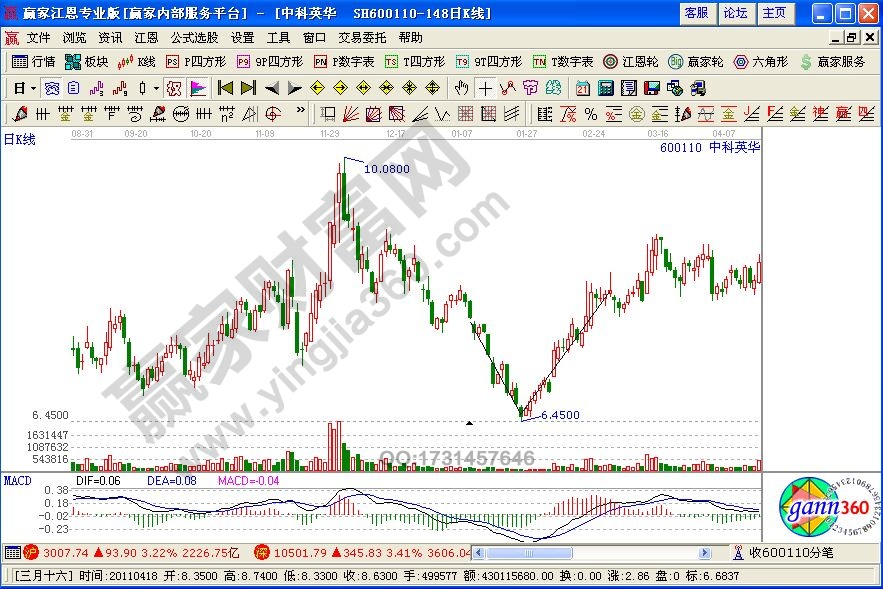Click the 论坛 forum button
The width and height of the screenshot is (883, 589).
736,13
